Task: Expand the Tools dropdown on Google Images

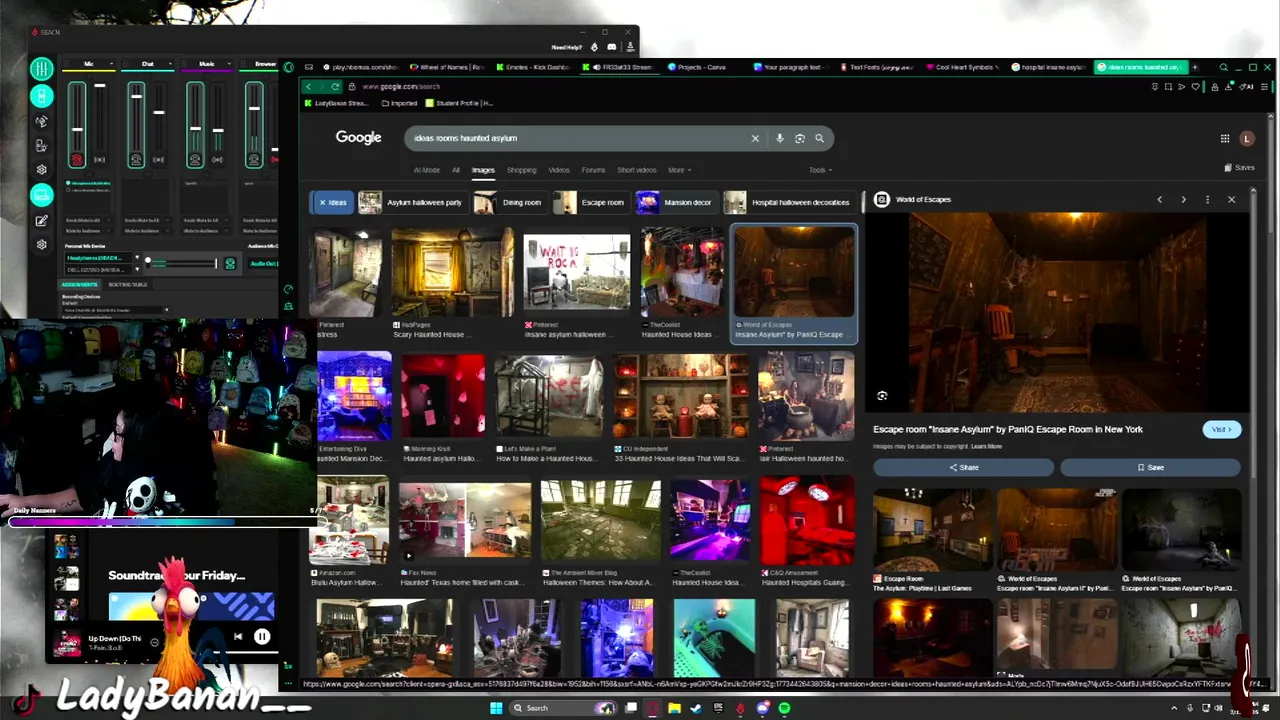Action: pos(820,170)
